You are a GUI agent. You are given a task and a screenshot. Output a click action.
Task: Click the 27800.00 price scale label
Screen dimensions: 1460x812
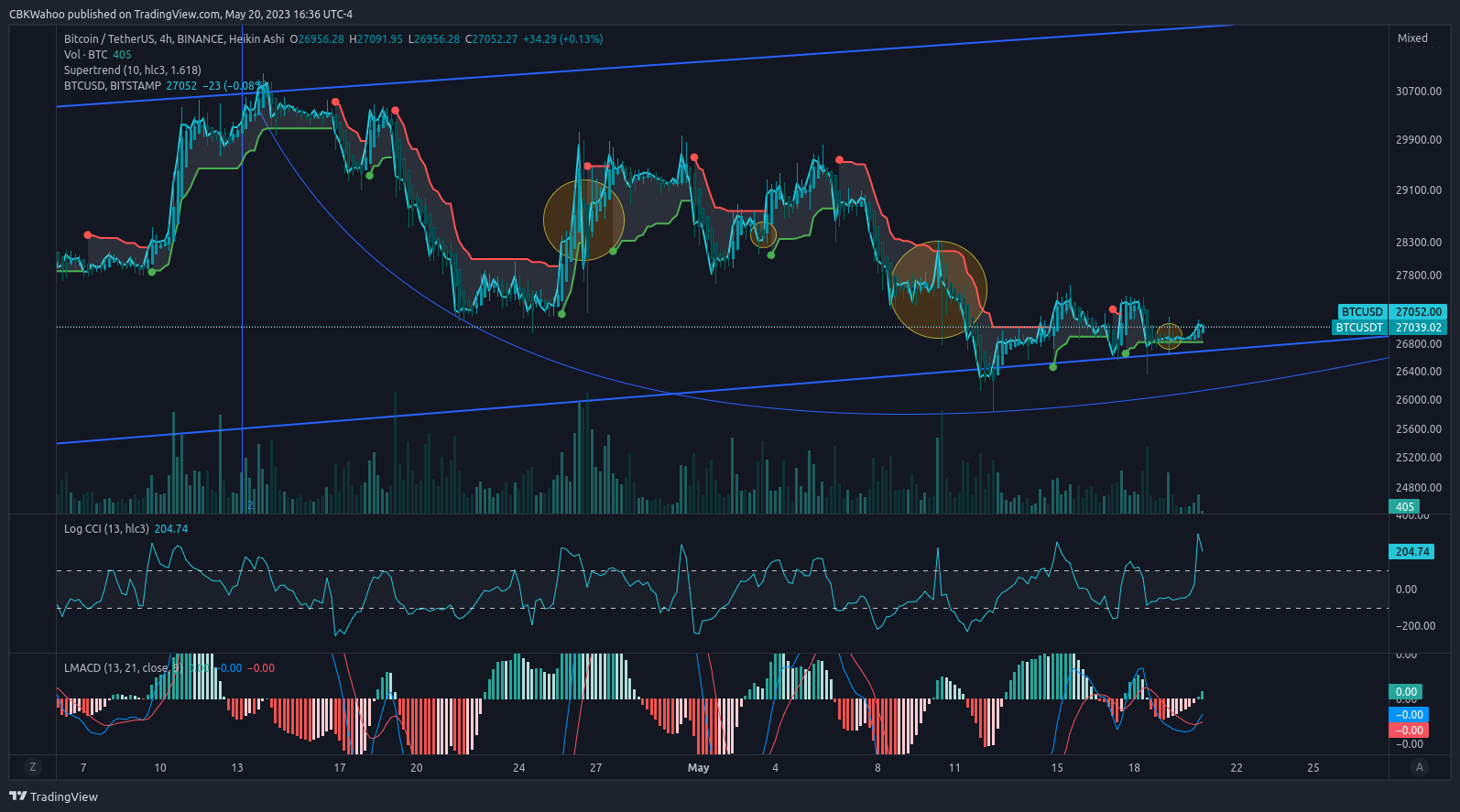tap(1418, 276)
